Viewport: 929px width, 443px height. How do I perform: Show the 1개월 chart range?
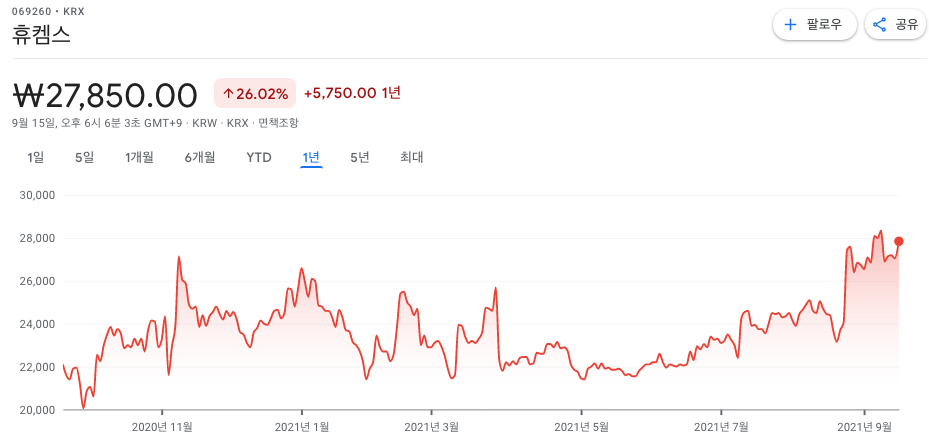tap(139, 158)
